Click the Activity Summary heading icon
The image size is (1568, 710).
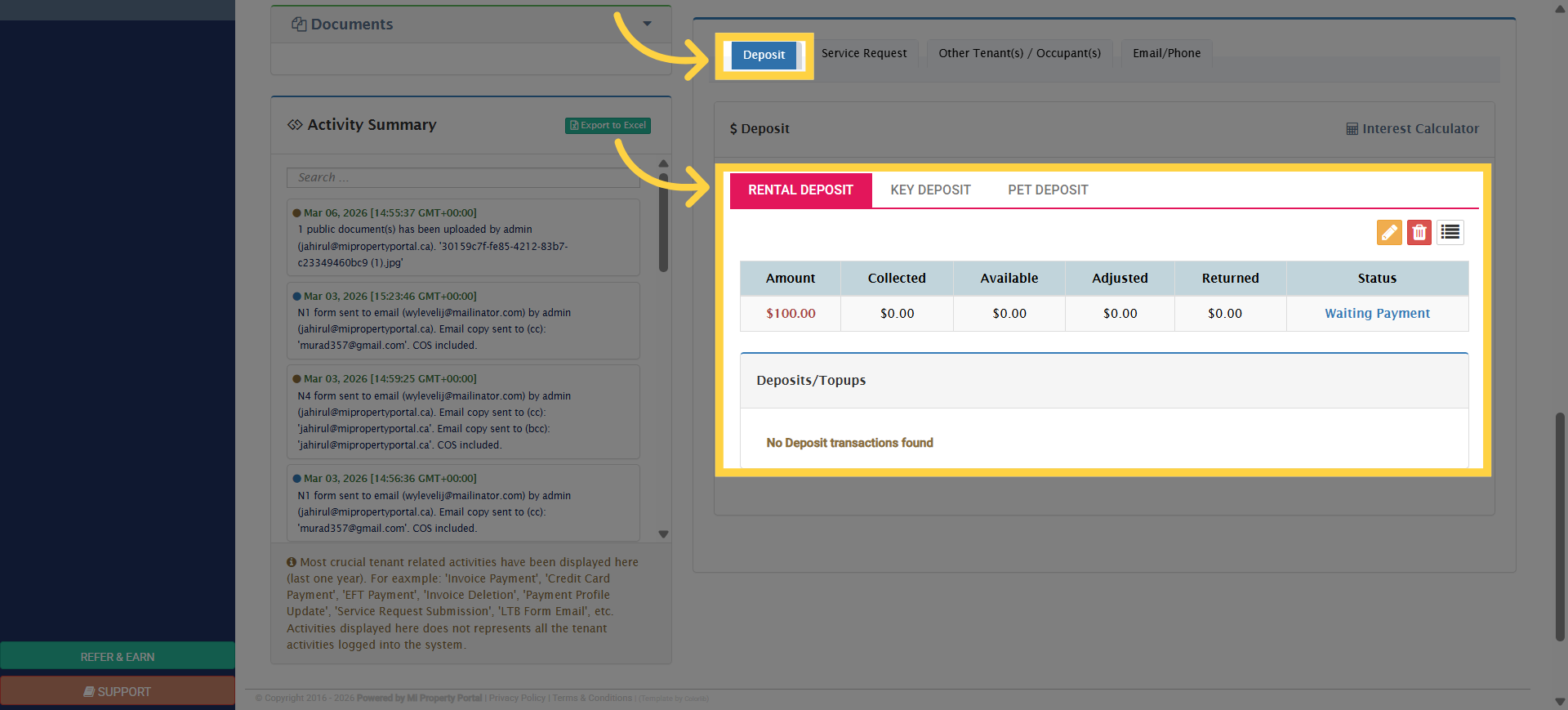point(295,125)
